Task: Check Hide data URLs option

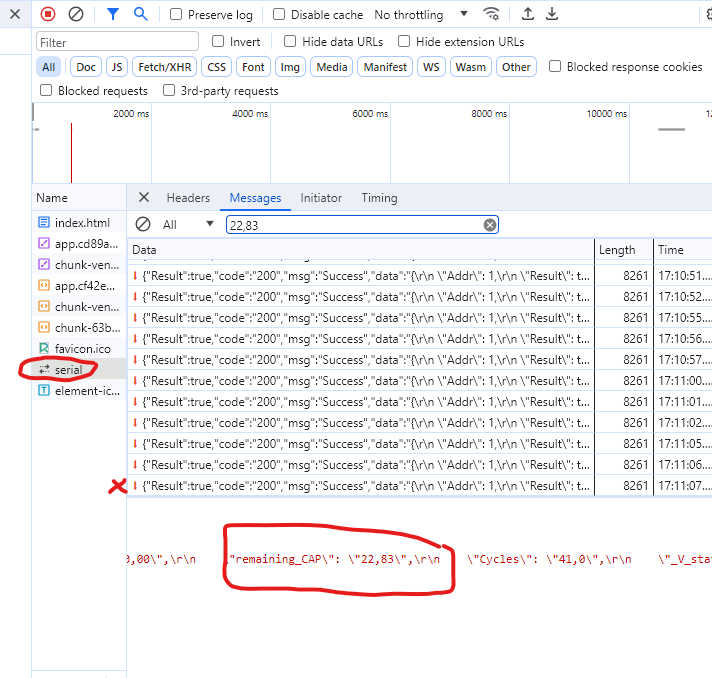Action: [290, 42]
